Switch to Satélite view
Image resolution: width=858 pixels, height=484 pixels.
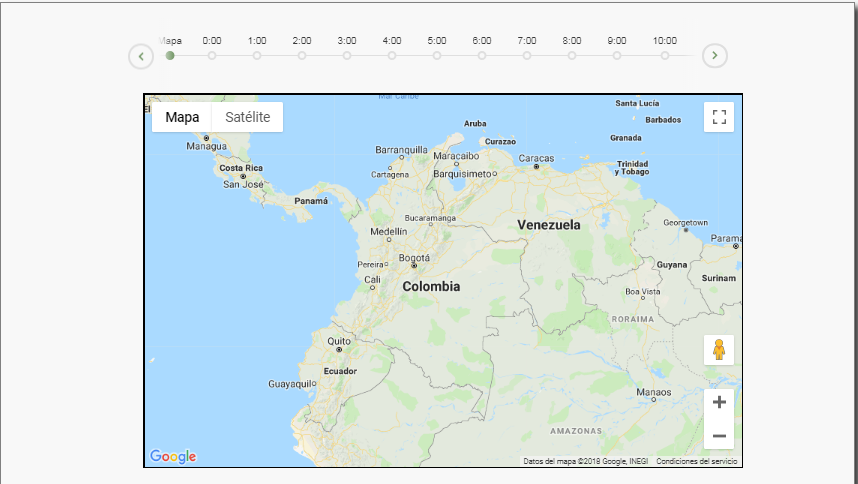247,117
